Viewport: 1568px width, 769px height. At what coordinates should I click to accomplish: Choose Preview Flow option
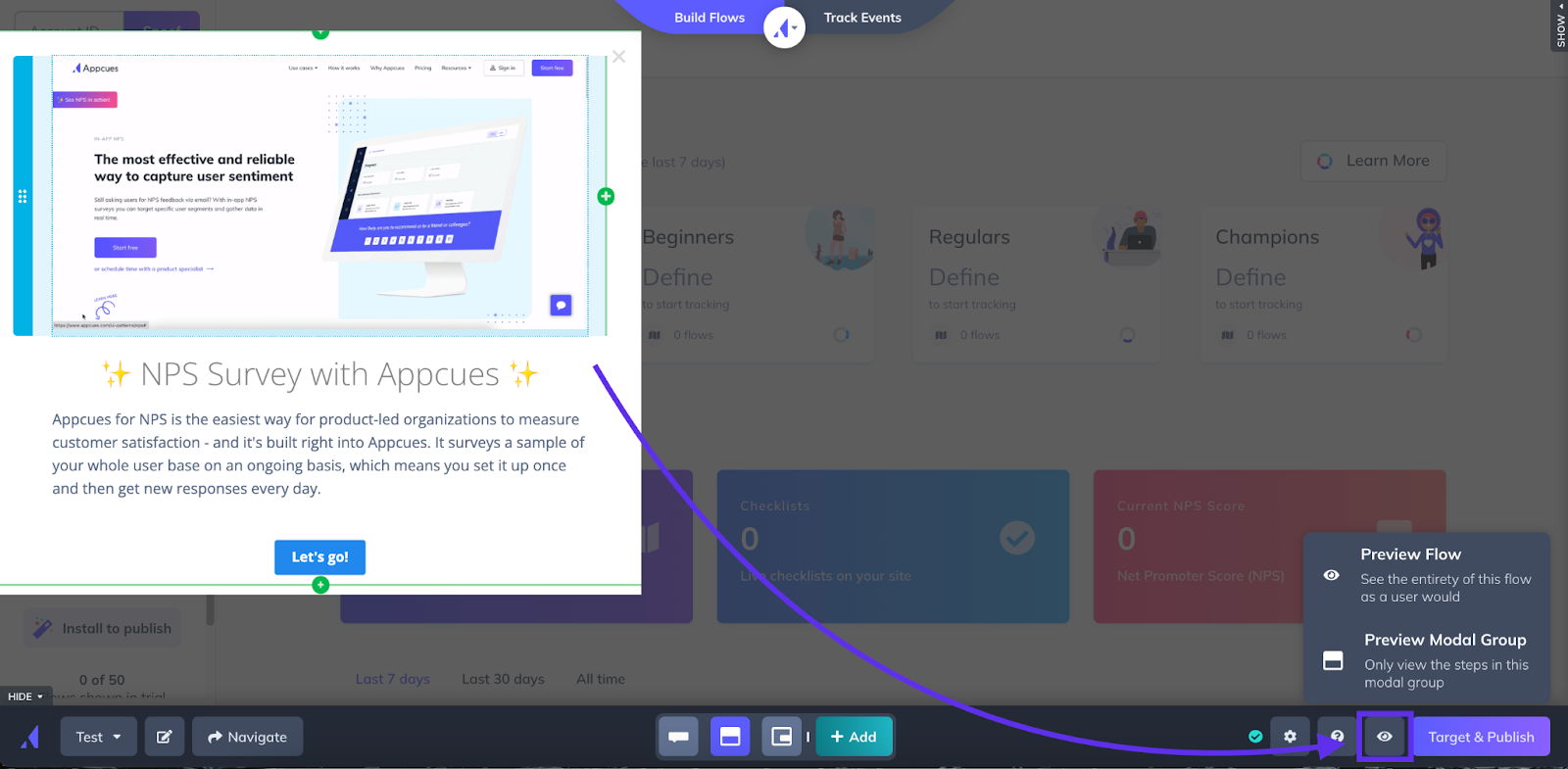click(x=1427, y=575)
